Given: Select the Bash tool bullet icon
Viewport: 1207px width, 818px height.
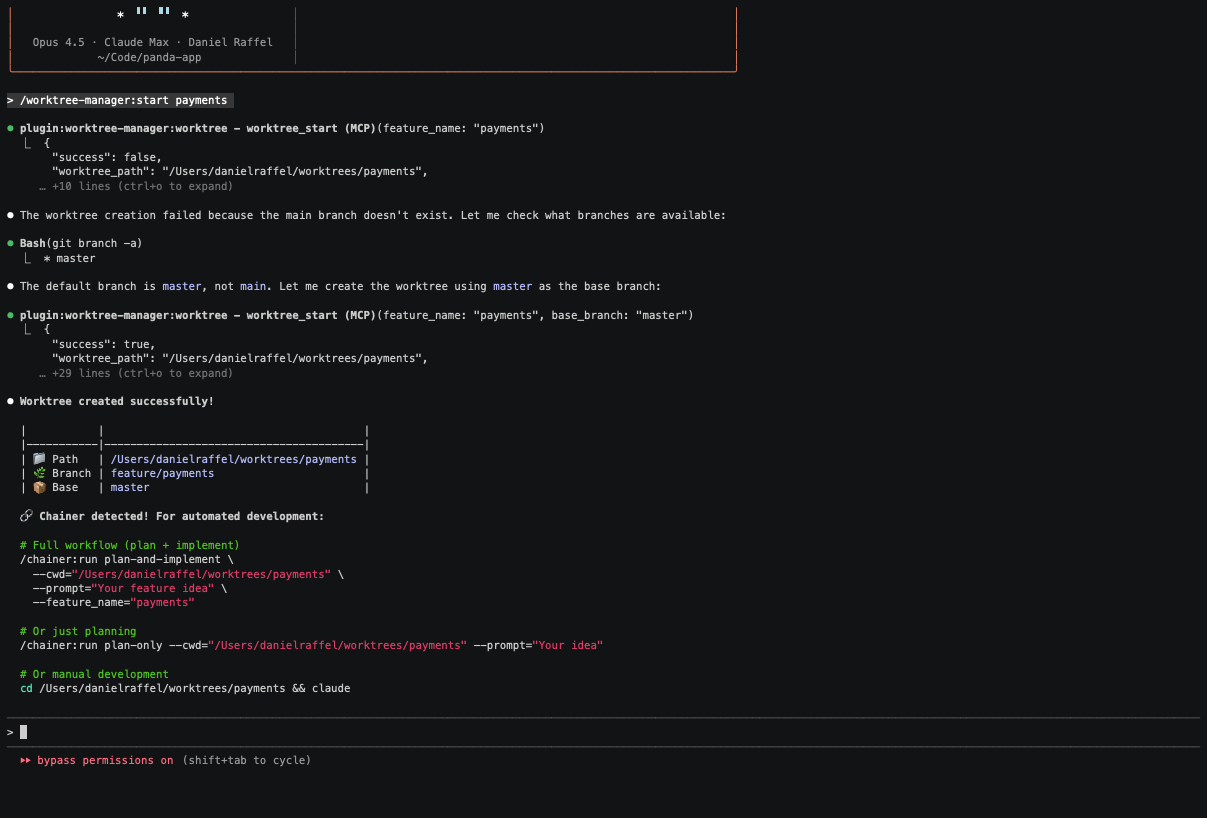Looking at the screenshot, I should click(10, 243).
